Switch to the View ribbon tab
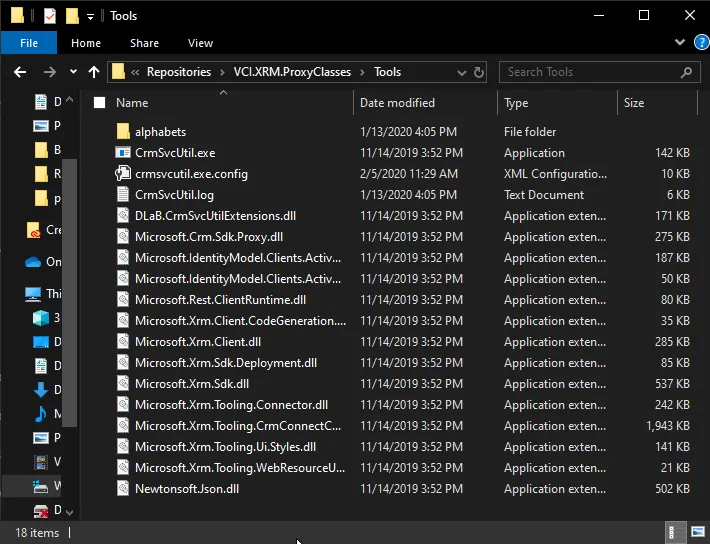 [200, 43]
